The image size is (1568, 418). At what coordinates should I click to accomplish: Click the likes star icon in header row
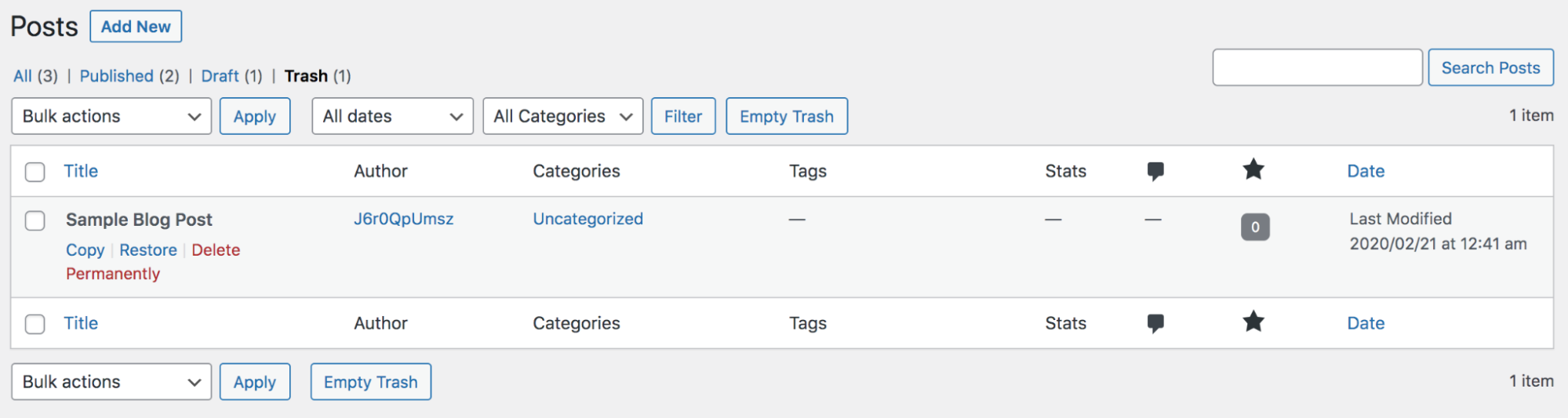[1253, 169]
